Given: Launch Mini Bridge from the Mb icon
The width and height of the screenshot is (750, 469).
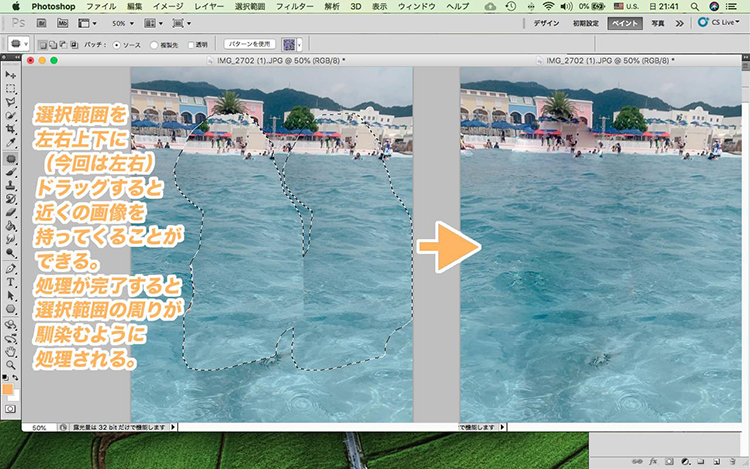Looking at the screenshot, I should 62,23.
